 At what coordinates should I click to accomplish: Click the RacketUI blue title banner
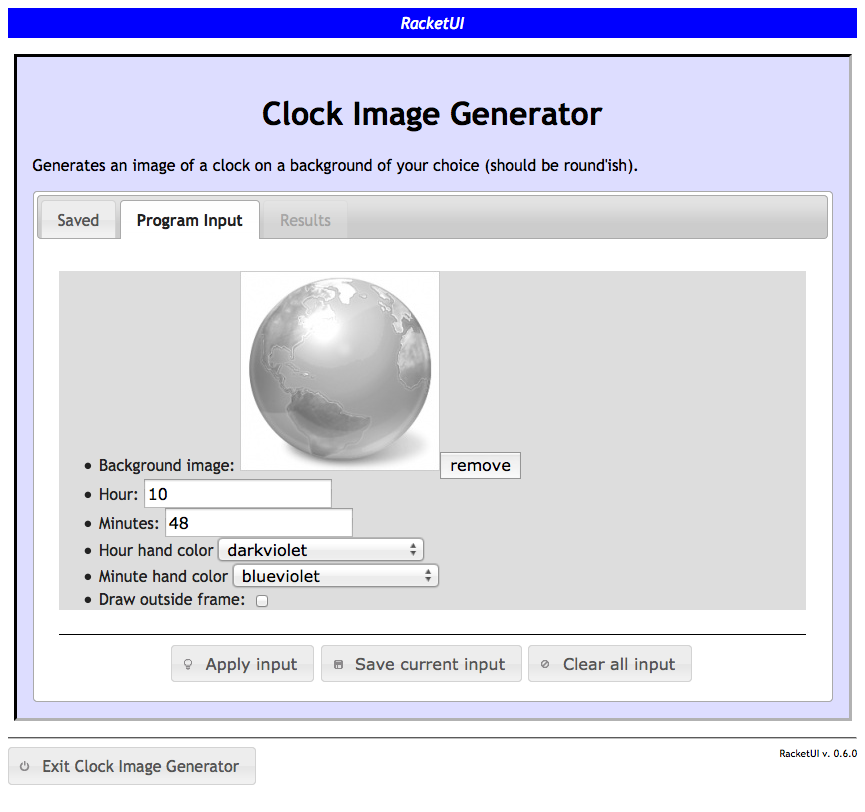coord(432,23)
